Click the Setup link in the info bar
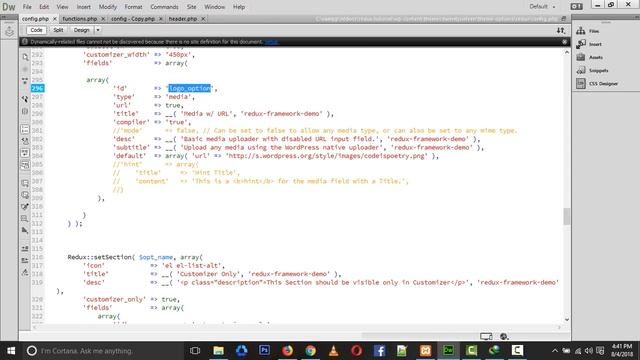The height and width of the screenshot is (360, 640). tap(271, 42)
